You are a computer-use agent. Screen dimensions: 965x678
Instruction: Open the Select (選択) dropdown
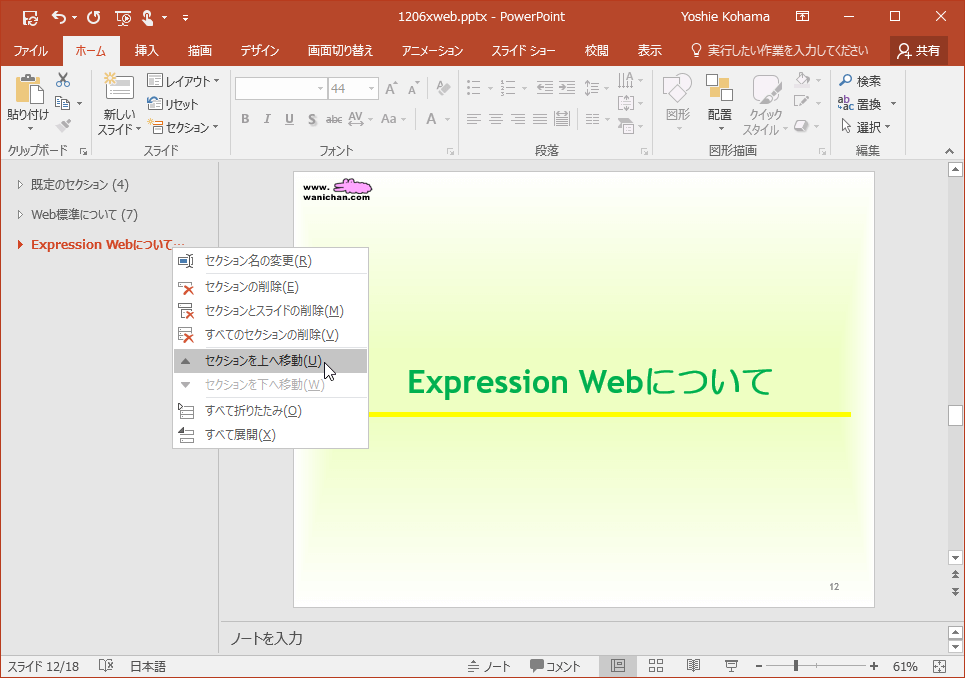pyautogui.click(x=865, y=127)
